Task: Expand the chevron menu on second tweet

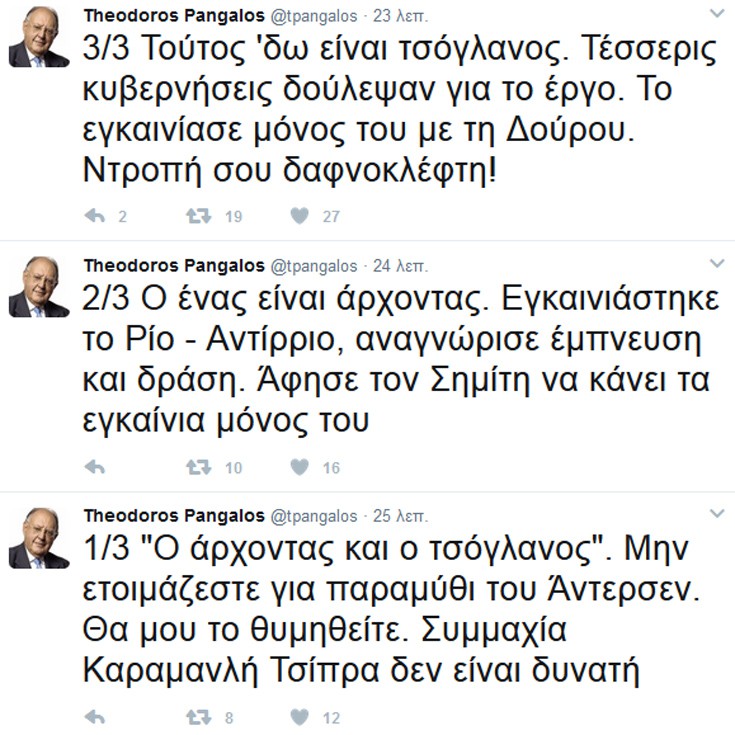Action: 717,264
